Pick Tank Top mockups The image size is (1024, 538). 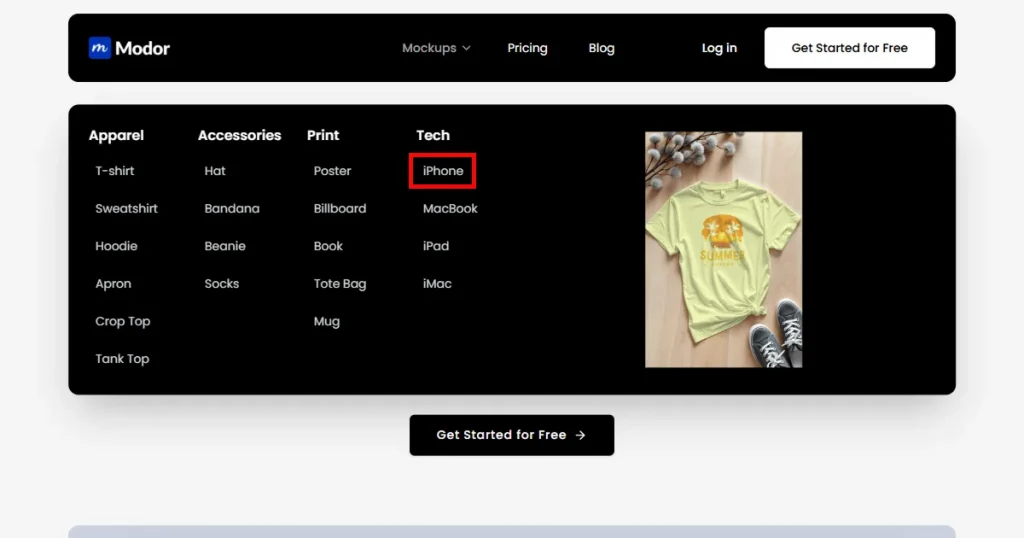(122, 359)
